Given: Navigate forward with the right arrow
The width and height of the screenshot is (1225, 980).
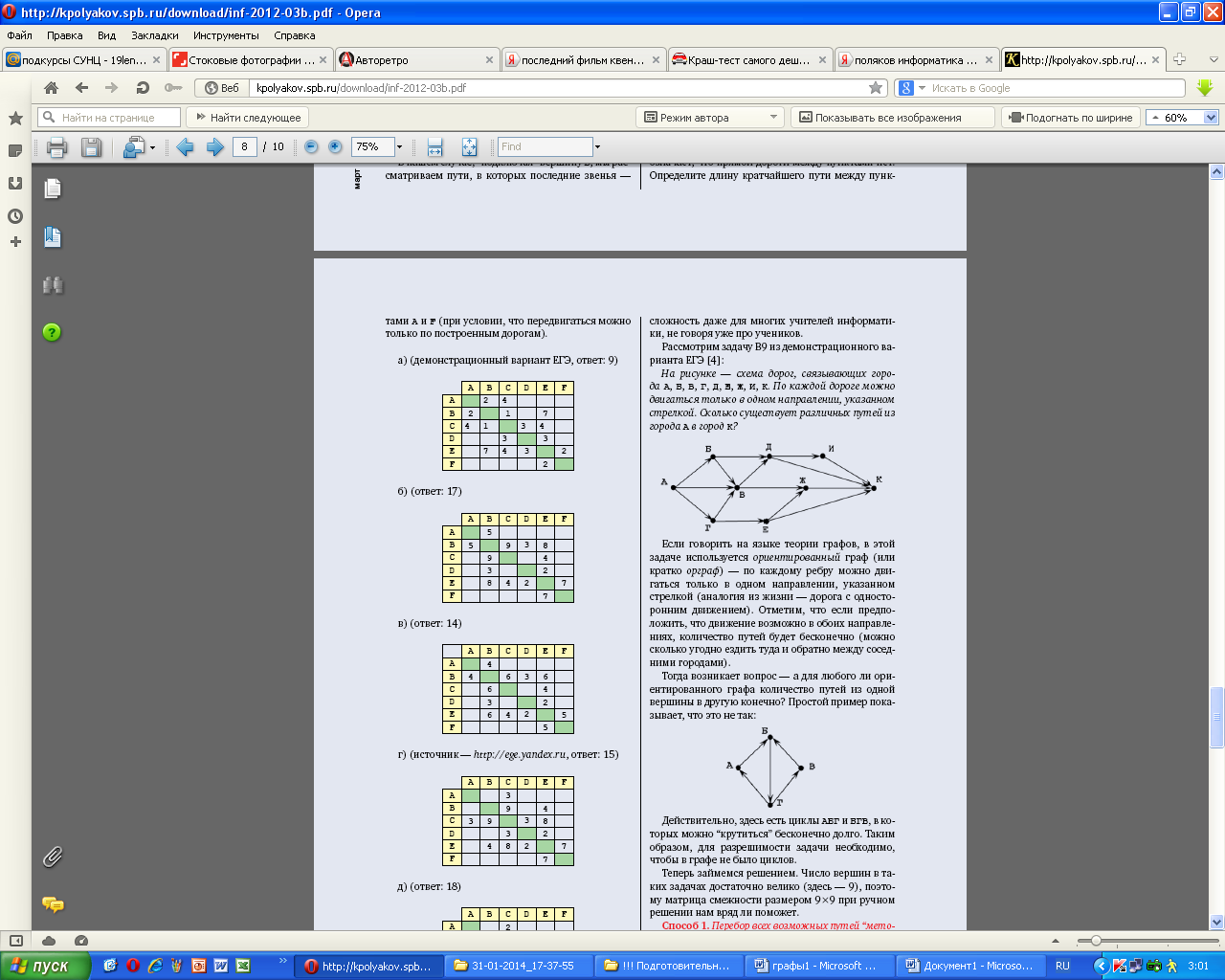Looking at the screenshot, I should (112, 87).
